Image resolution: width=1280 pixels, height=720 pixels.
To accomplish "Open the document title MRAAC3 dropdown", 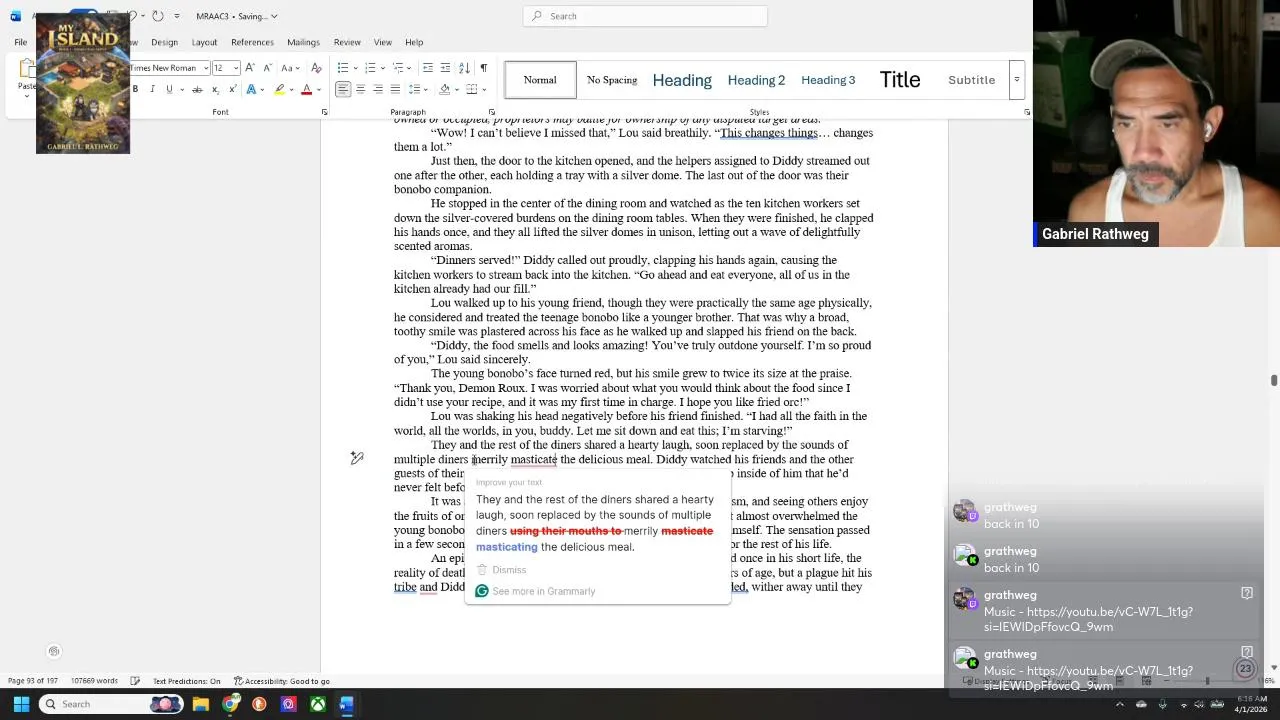I will (x=237, y=16).
